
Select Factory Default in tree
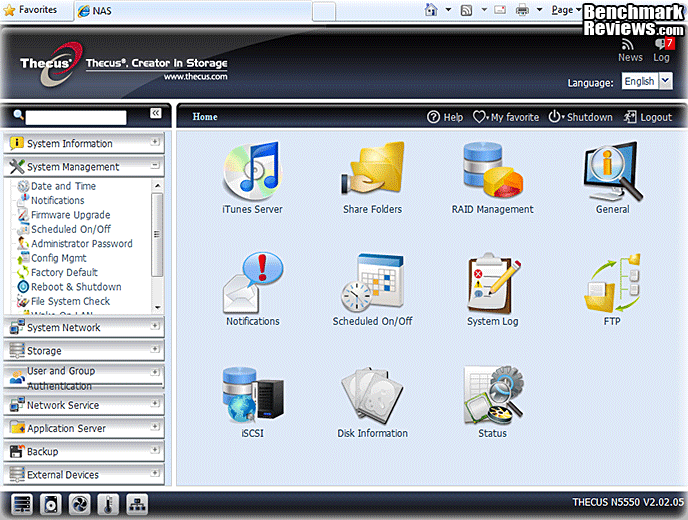(x=64, y=273)
